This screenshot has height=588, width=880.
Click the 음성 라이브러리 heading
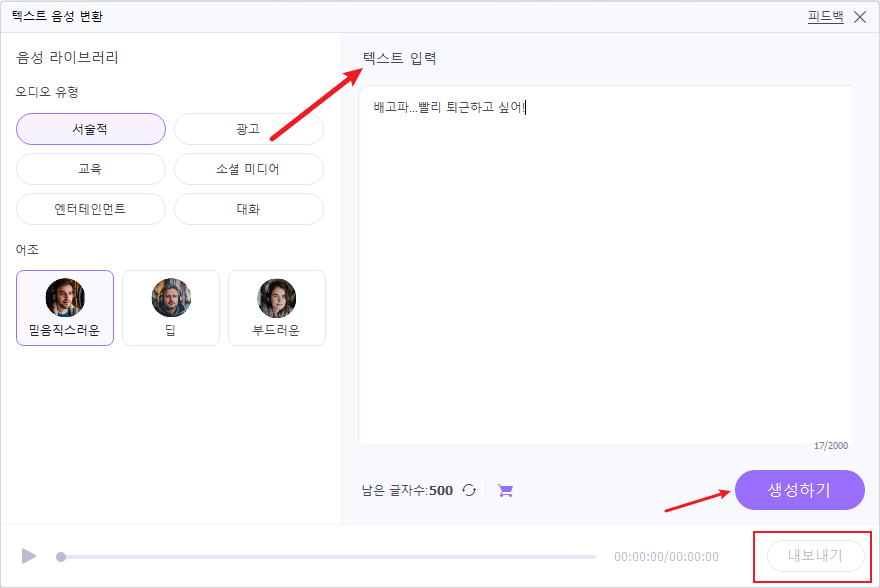click(67, 57)
